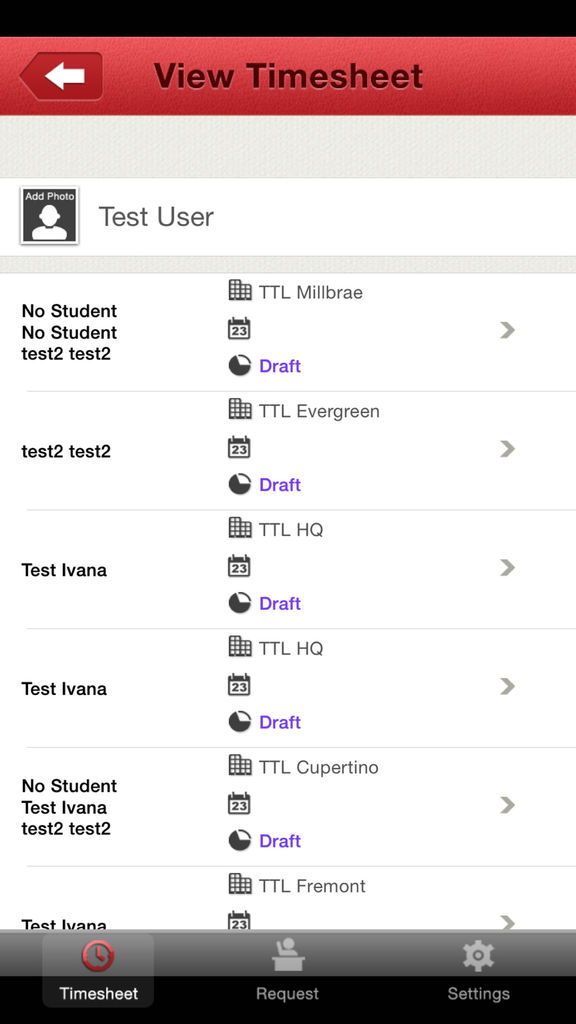Open the Settings tab
The image size is (576, 1024).
tap(478, 970)
